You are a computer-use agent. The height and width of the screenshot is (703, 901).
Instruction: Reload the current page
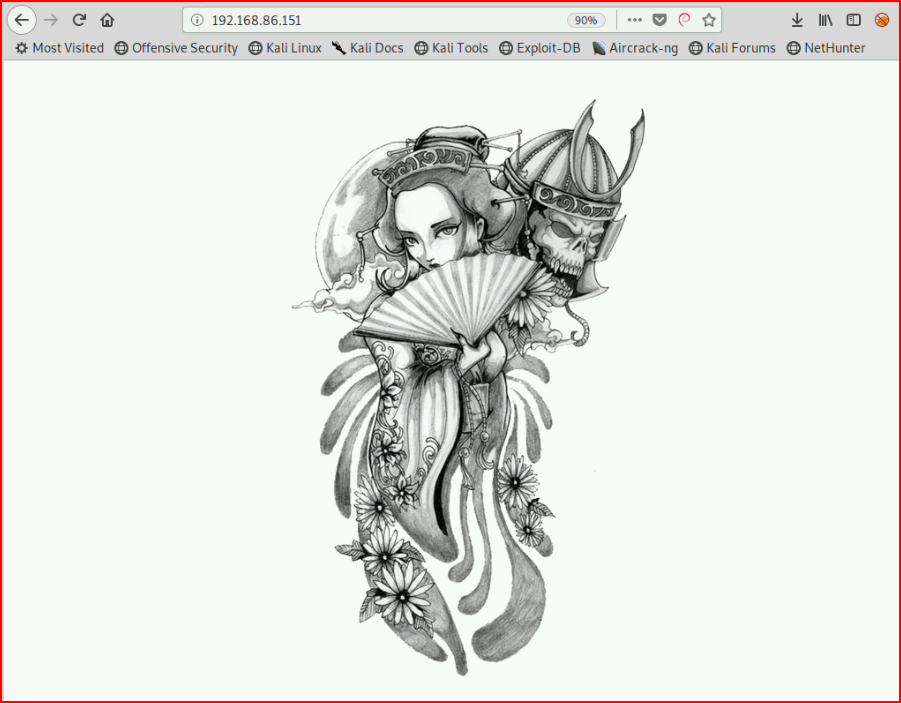[79, 20]
